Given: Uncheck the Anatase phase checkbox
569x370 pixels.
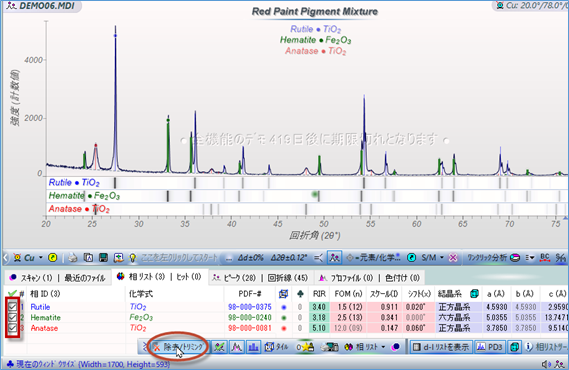Looking at the screenshot, I should pos(13,328).
